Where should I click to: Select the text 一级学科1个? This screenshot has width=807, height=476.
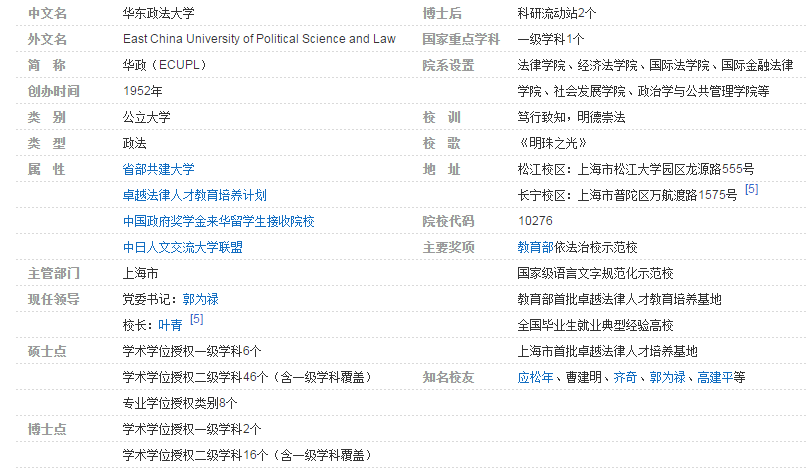point(551,39)
